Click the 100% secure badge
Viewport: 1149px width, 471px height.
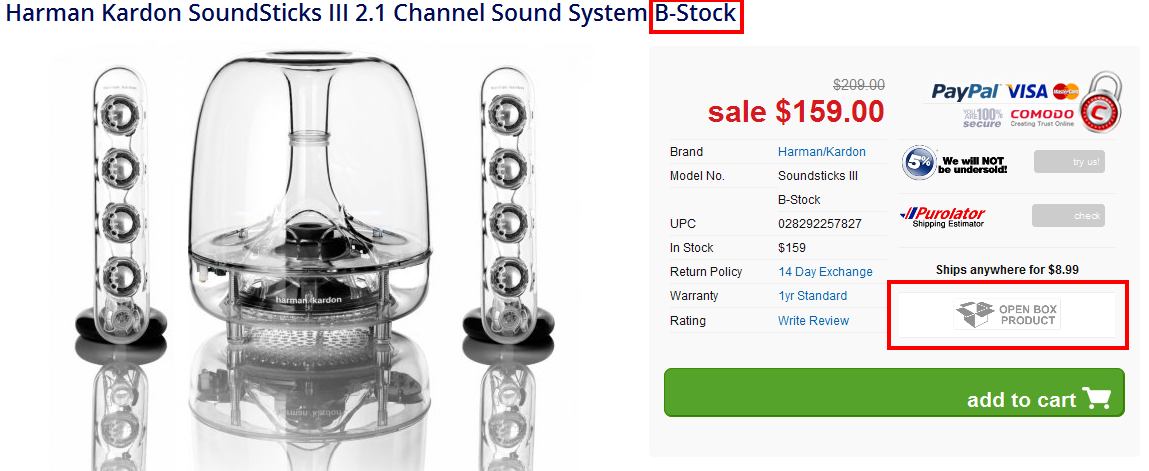coord(982,118)
